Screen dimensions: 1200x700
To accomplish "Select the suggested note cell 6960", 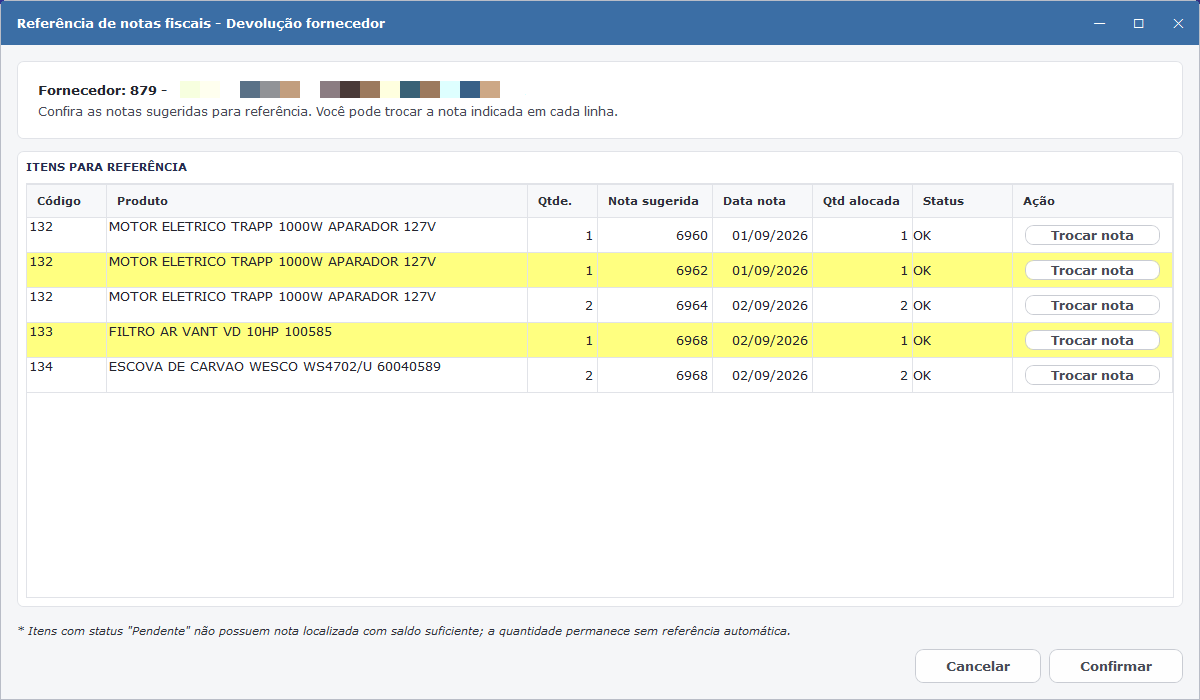I will (655, 236).
